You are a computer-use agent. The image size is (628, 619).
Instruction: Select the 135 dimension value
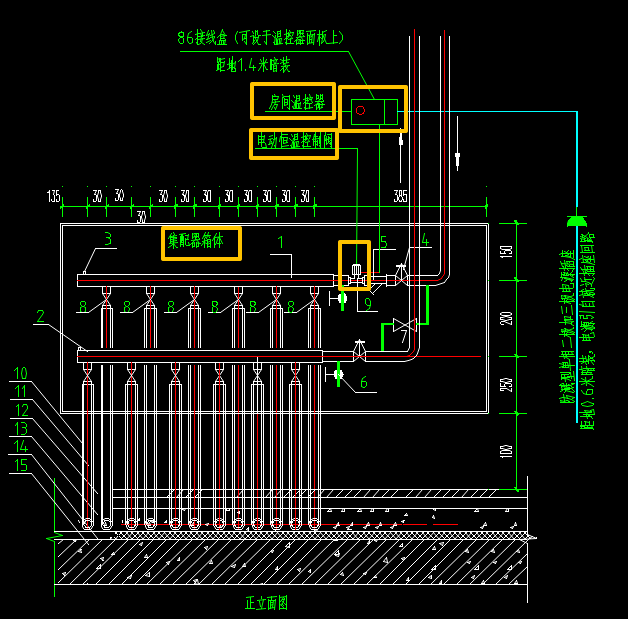click(x=53, y=196)
